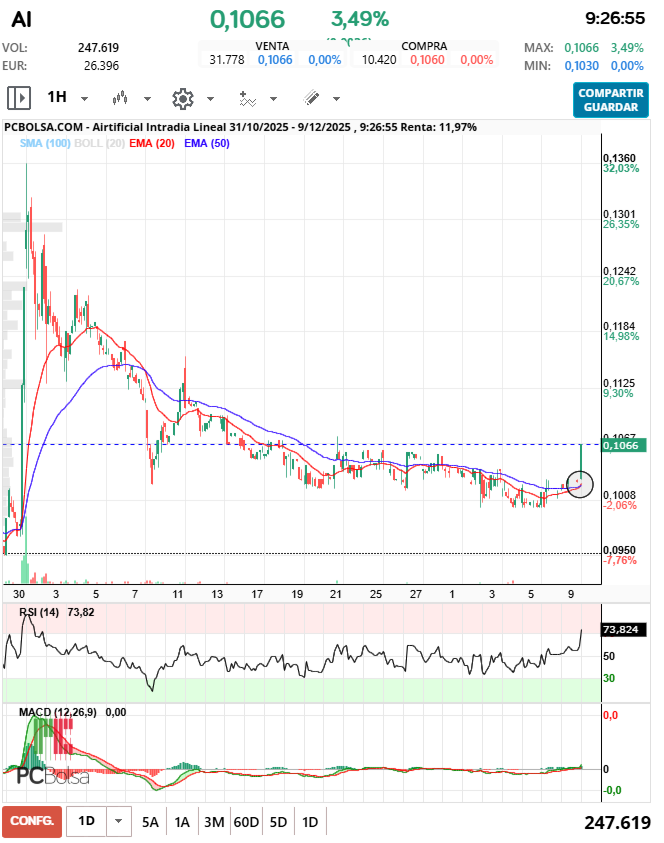The height and width of the screenshot is (843, 664).
Task: Open the dropdown arrow beside the gear
Action: click(x=210, y=99)
